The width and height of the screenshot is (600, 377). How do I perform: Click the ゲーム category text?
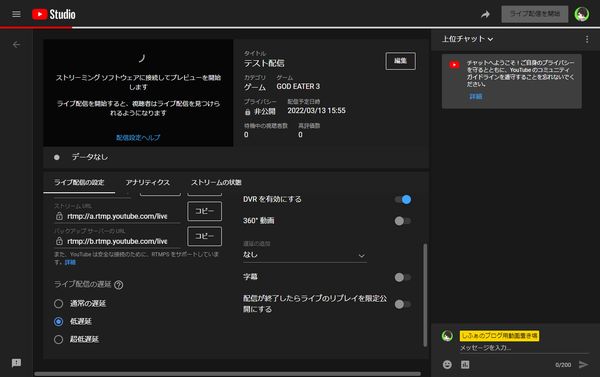point(255,87)
